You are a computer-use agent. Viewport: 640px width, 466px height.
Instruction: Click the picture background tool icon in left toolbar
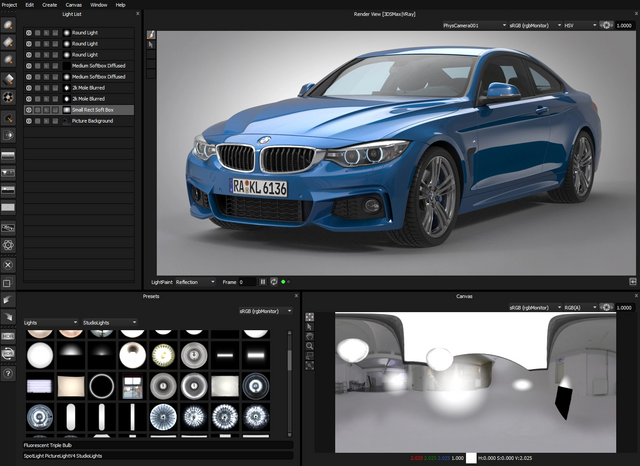8,228
